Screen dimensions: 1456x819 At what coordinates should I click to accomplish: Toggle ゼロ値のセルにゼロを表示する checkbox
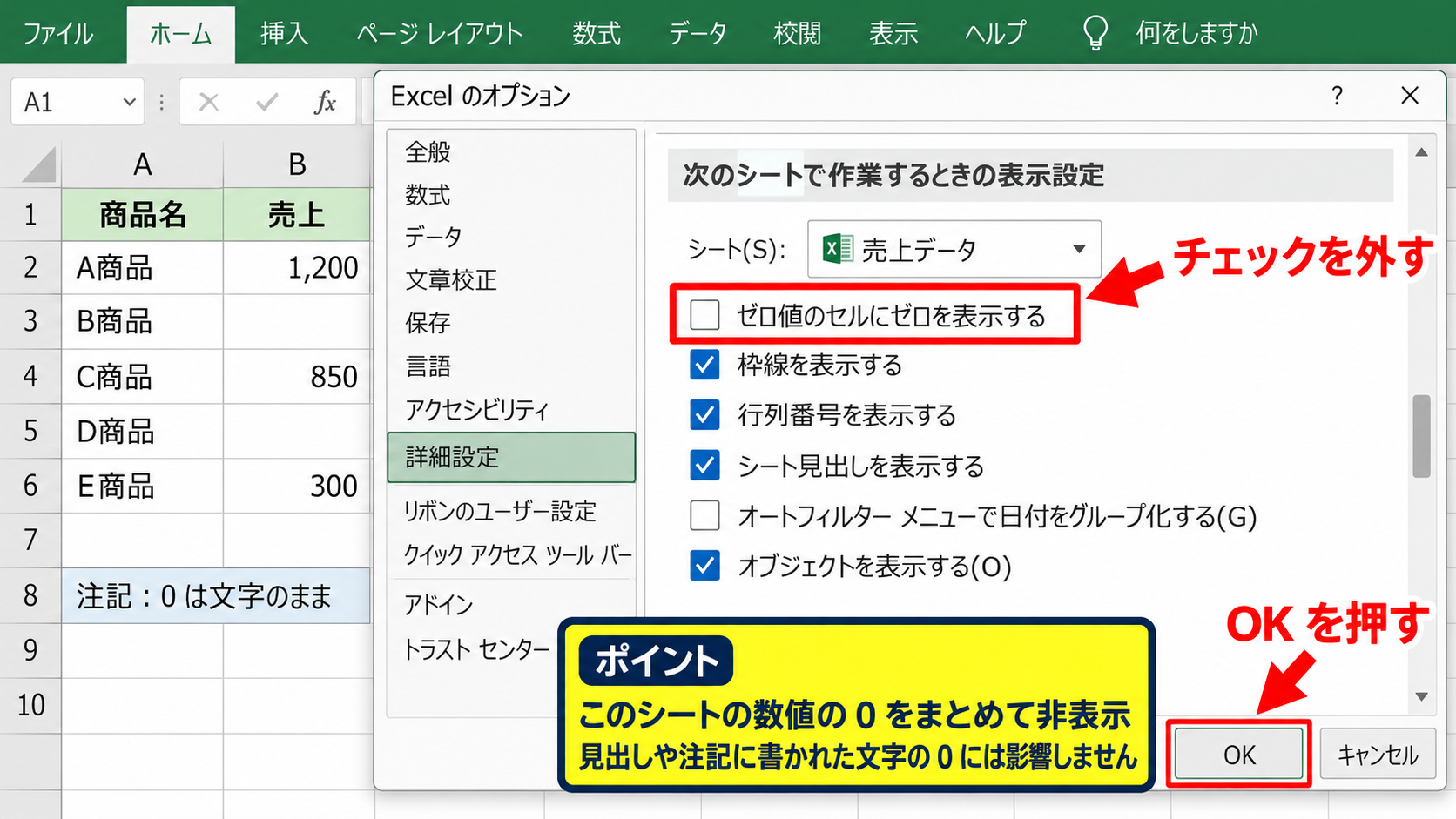coord(704,315)
